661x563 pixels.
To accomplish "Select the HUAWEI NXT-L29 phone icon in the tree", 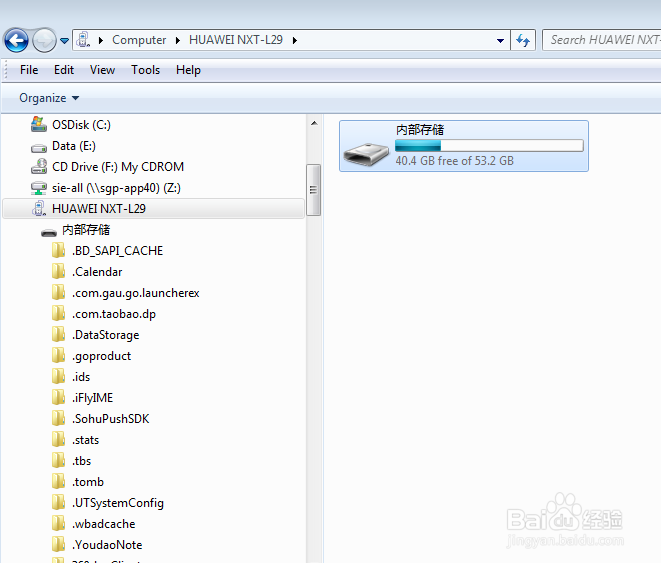I will point(39,209).
